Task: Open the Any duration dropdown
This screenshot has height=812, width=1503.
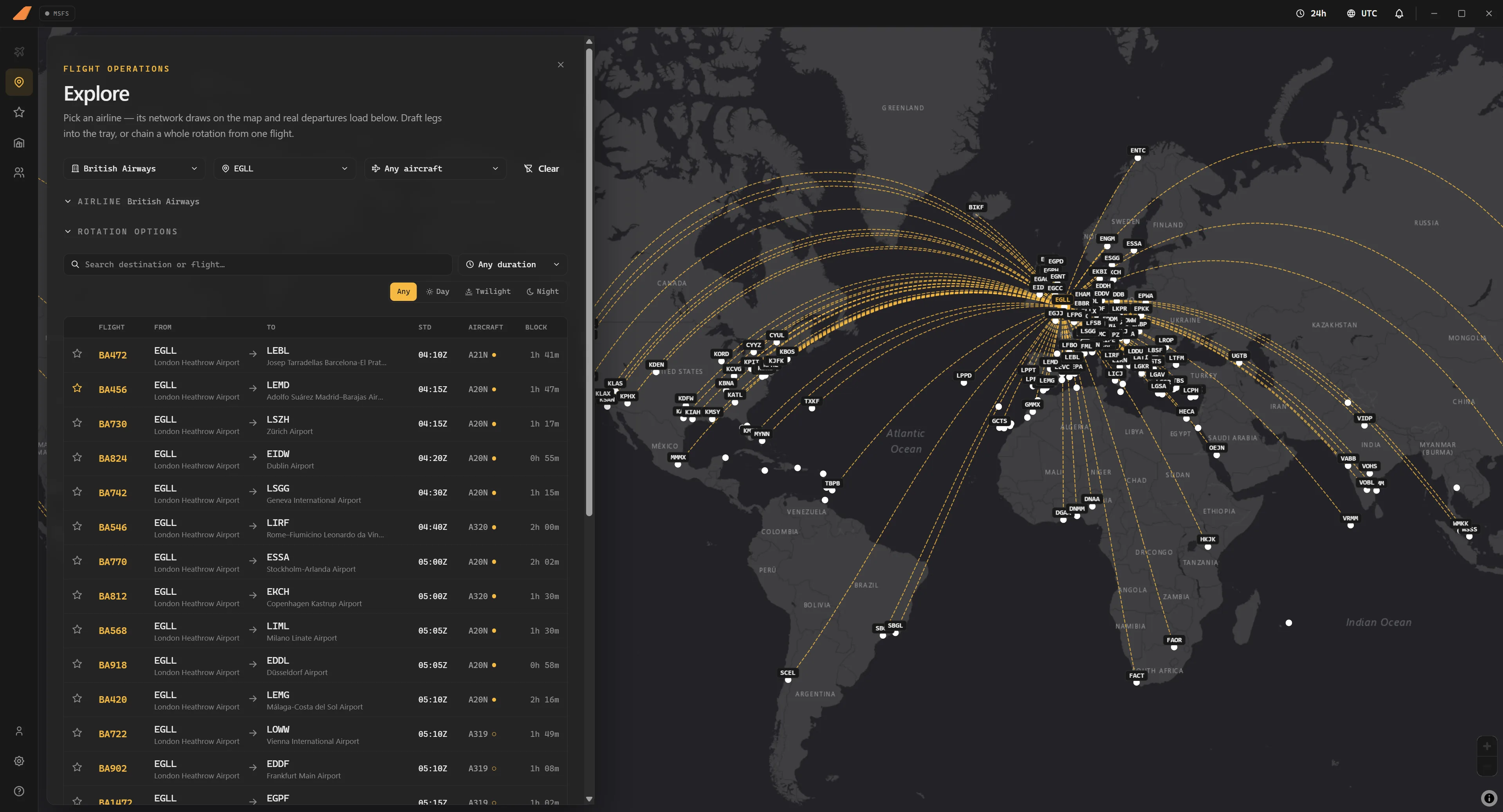Action: click(x=512, y=264)
